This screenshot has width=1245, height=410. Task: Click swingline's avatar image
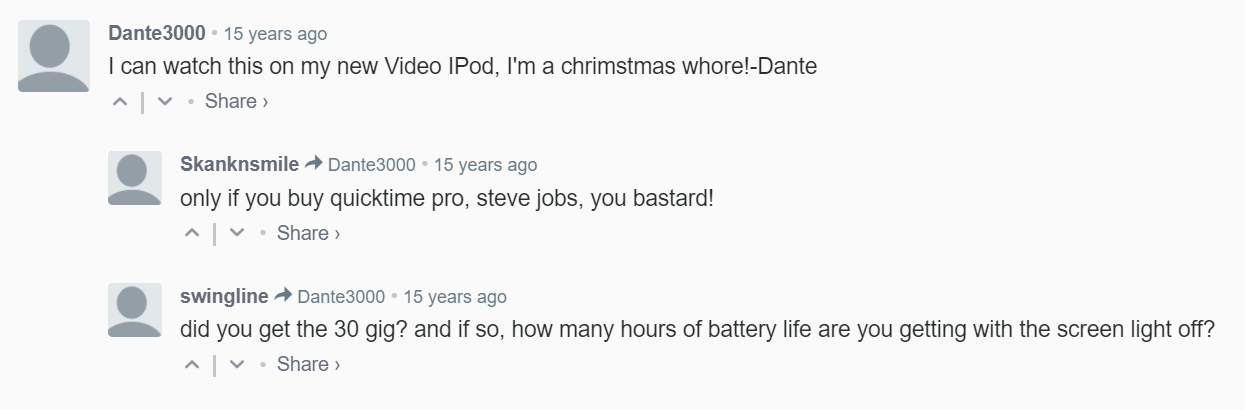coord(135,310)
